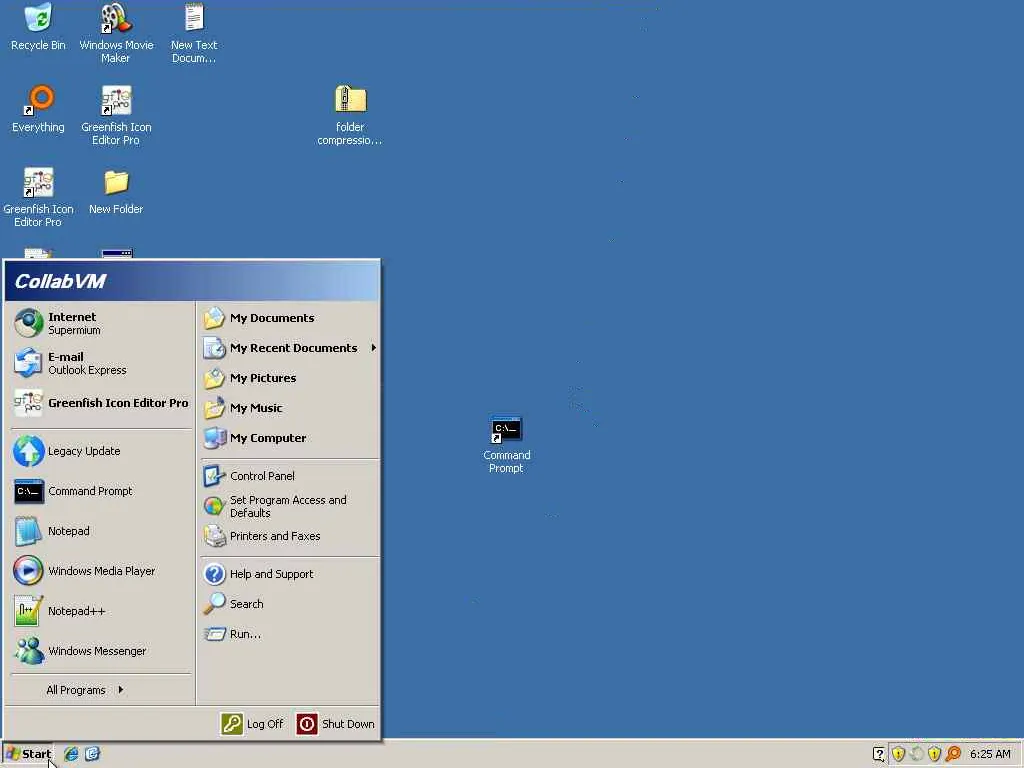Open Greenfish Icon Editor Pro under Everything icon
This screenshot has width=1024, height=768.
38,197
